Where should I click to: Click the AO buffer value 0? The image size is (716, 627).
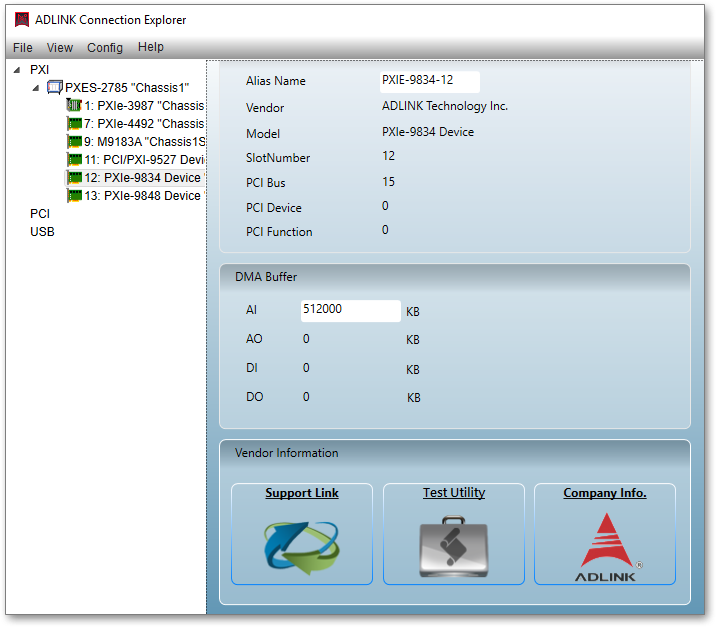pyautogui.click(x=306, y=339)
